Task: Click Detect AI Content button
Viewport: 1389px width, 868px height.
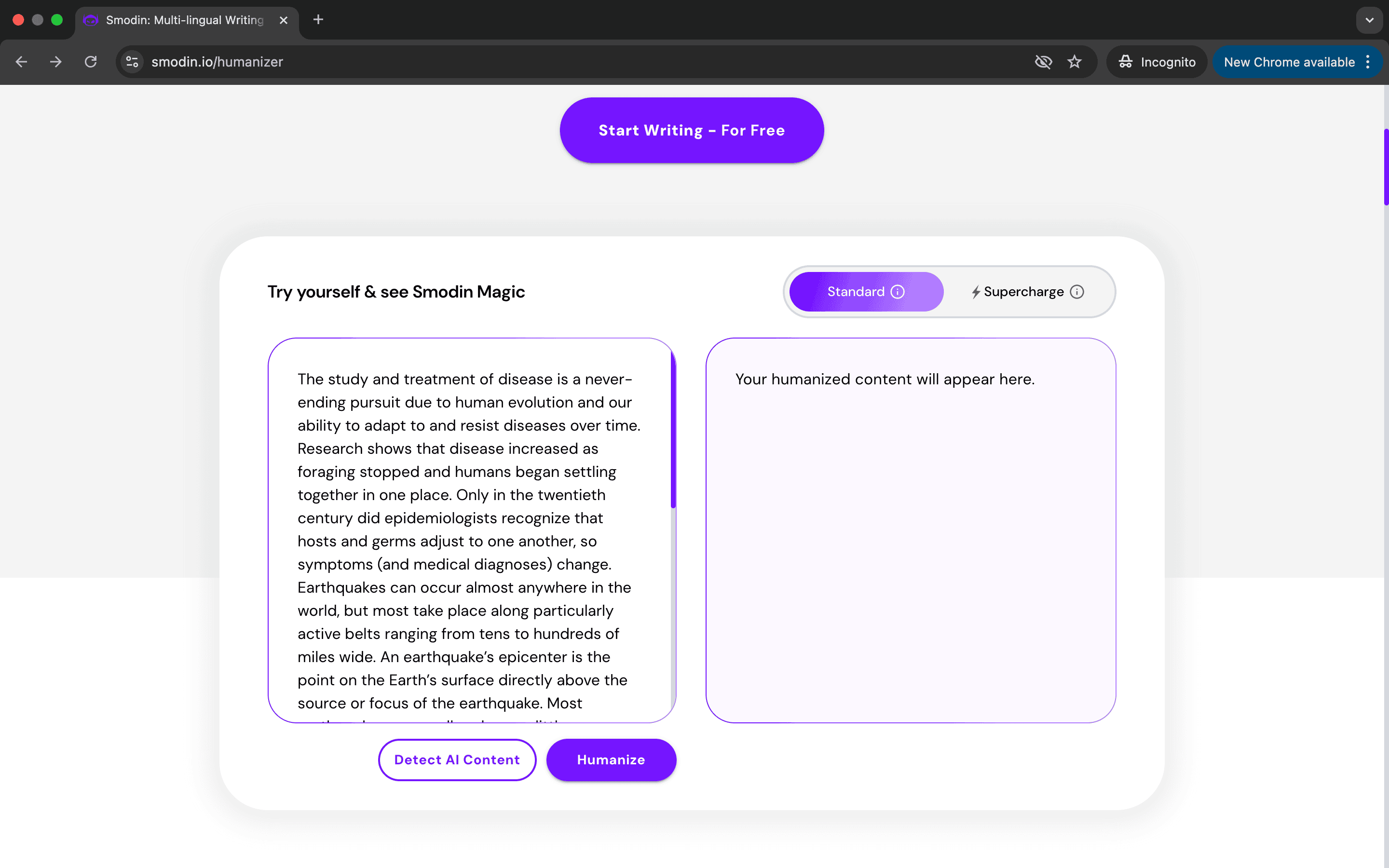Action: [x=457, y=759]
